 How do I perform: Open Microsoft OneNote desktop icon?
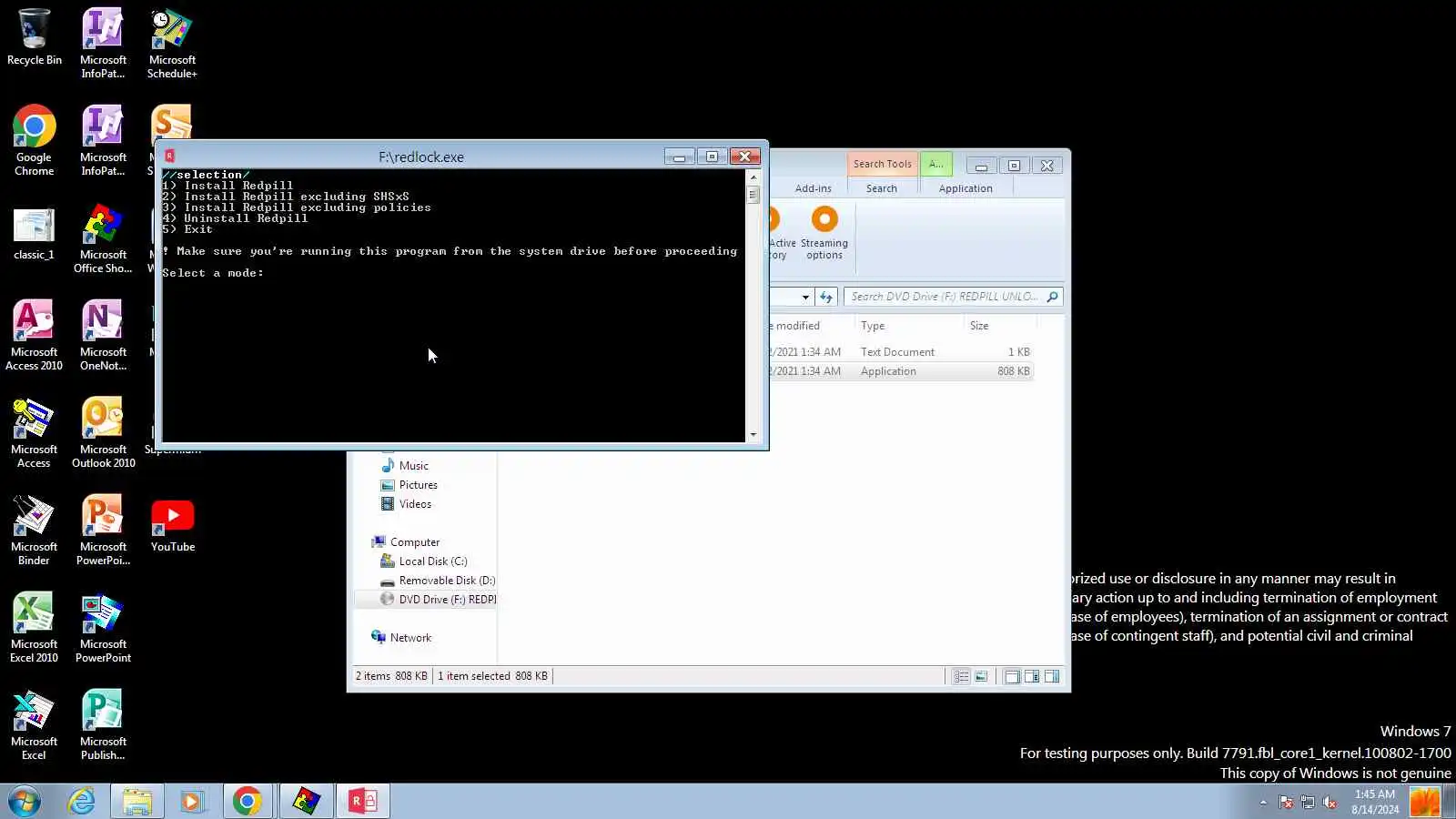[103, 336]
